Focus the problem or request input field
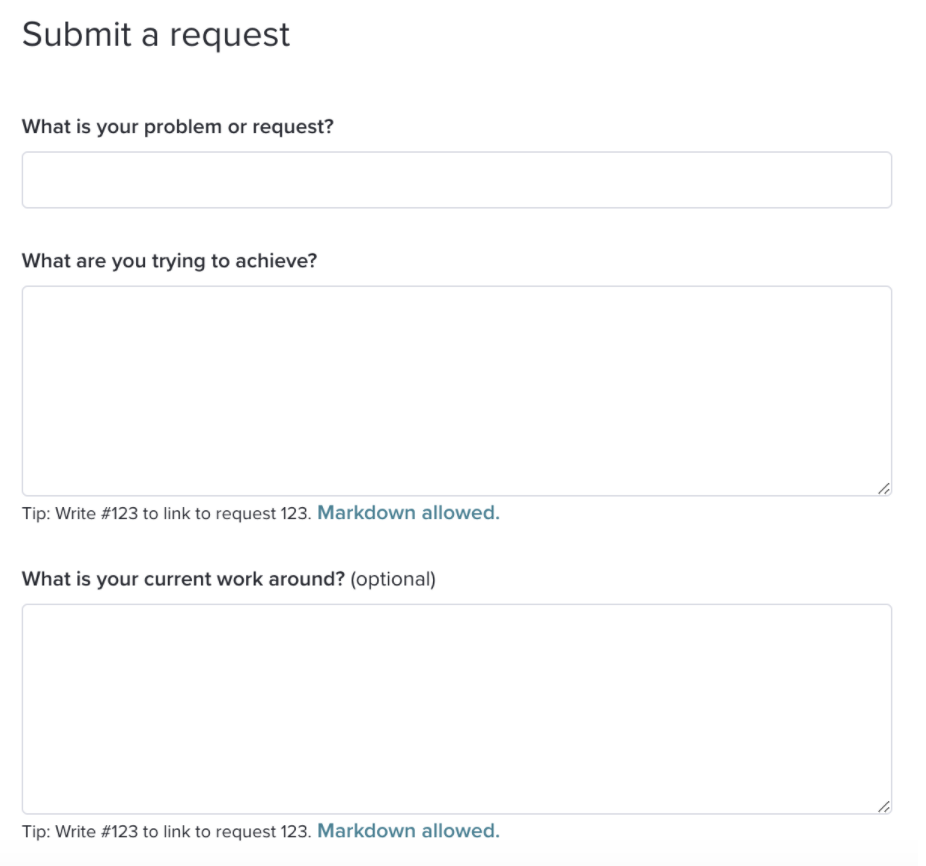Screen dimensions: 926x866 pos(457,180)
